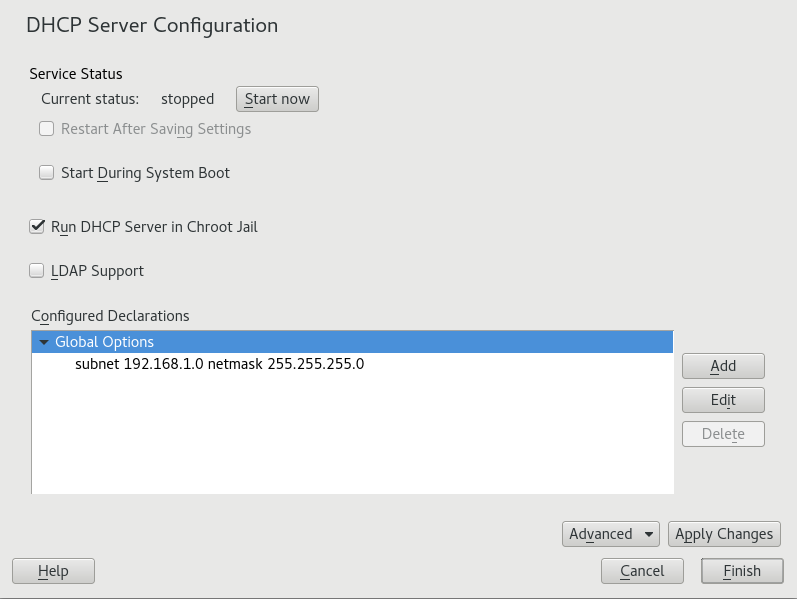The image size is (797, 599).
Task: Enable Start During System Boot
Action: (46, 173)
